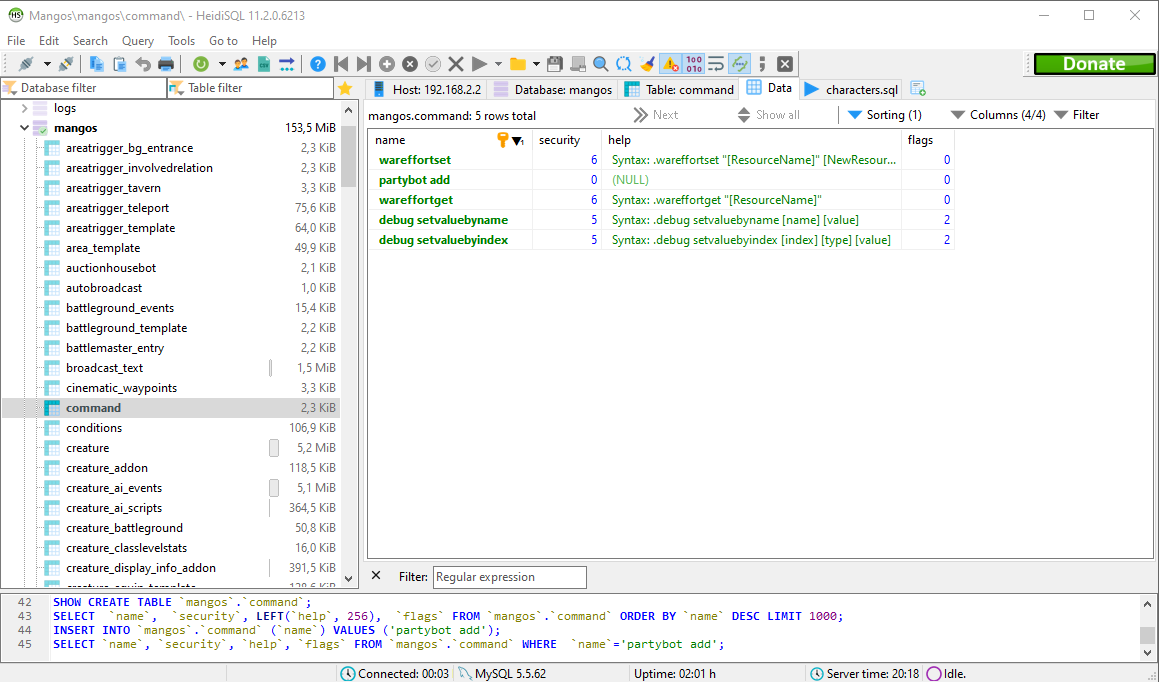Open dropdown arrow beside the folder icon
Image resolution: width=1159 pixels, height=682 pixels.
pos(537,64)
